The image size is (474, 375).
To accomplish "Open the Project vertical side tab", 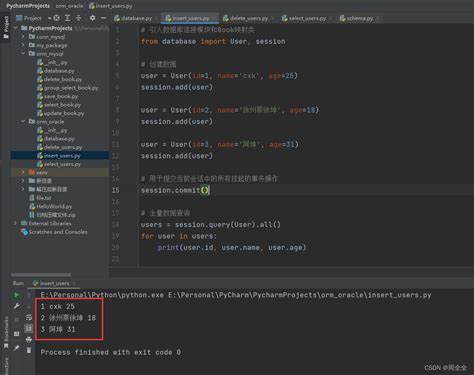I will (x=6, y=27).
